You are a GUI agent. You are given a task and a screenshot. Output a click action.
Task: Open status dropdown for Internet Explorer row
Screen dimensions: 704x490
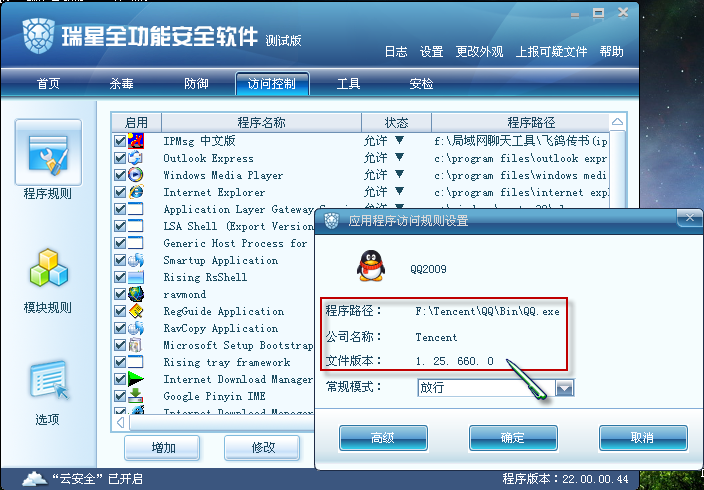(399, 191)
